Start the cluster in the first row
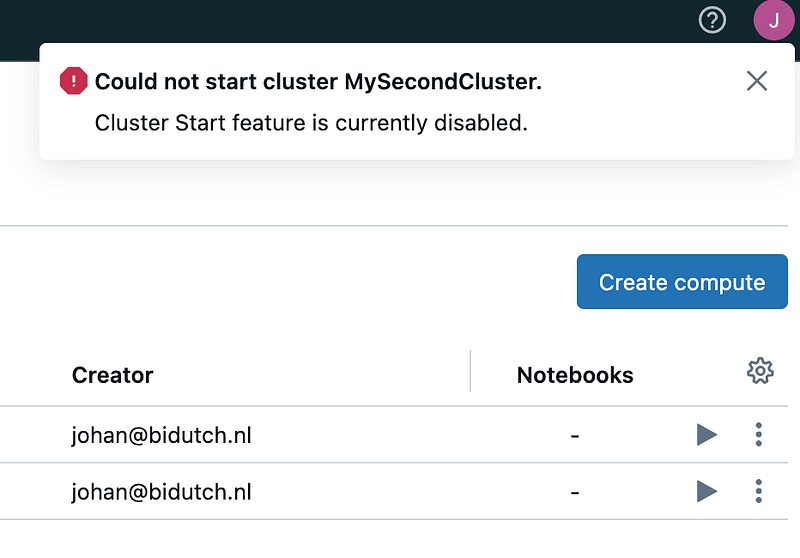Viewport: 800px width, 558px height. click(707, 435)
